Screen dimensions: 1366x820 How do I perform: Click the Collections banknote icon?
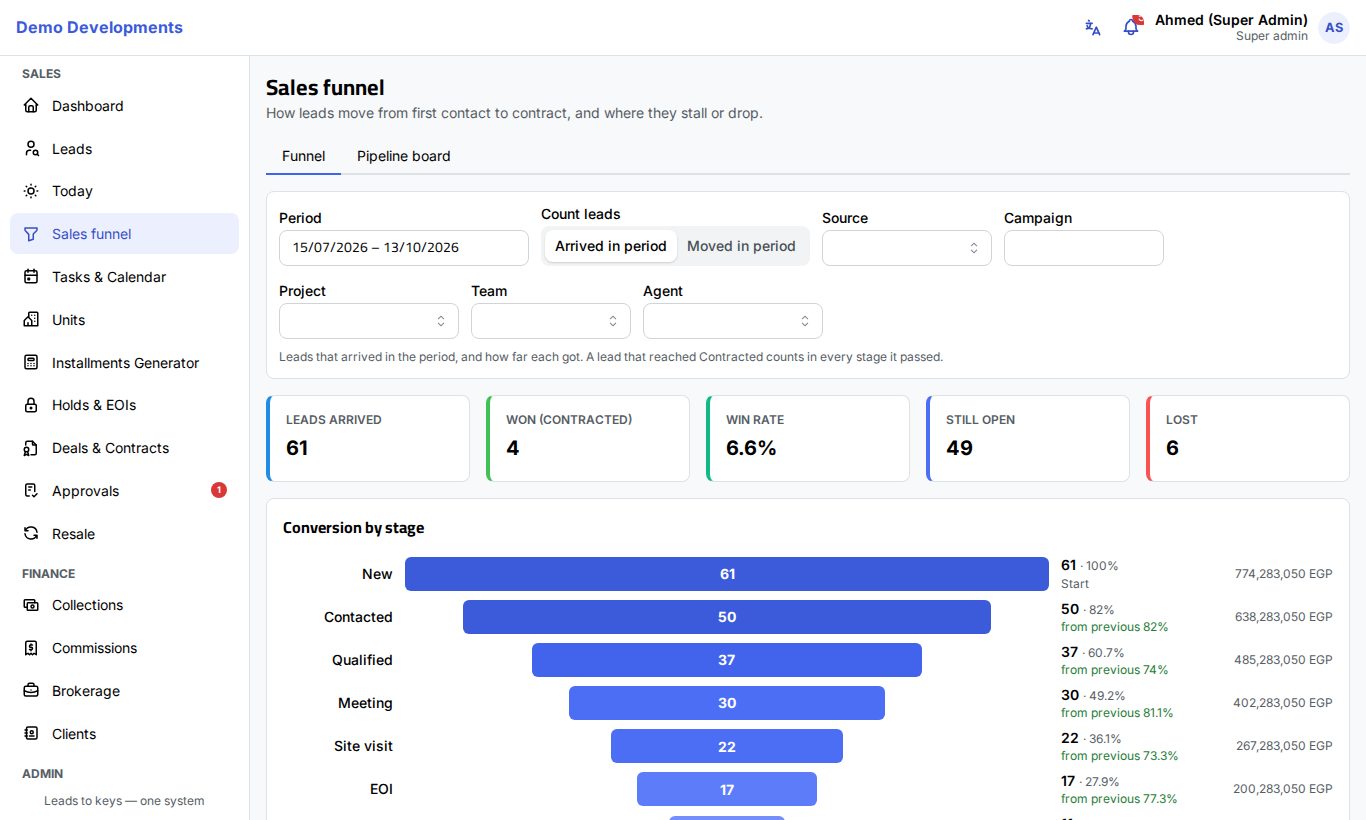pyautogui.click(x=31, y=605)
